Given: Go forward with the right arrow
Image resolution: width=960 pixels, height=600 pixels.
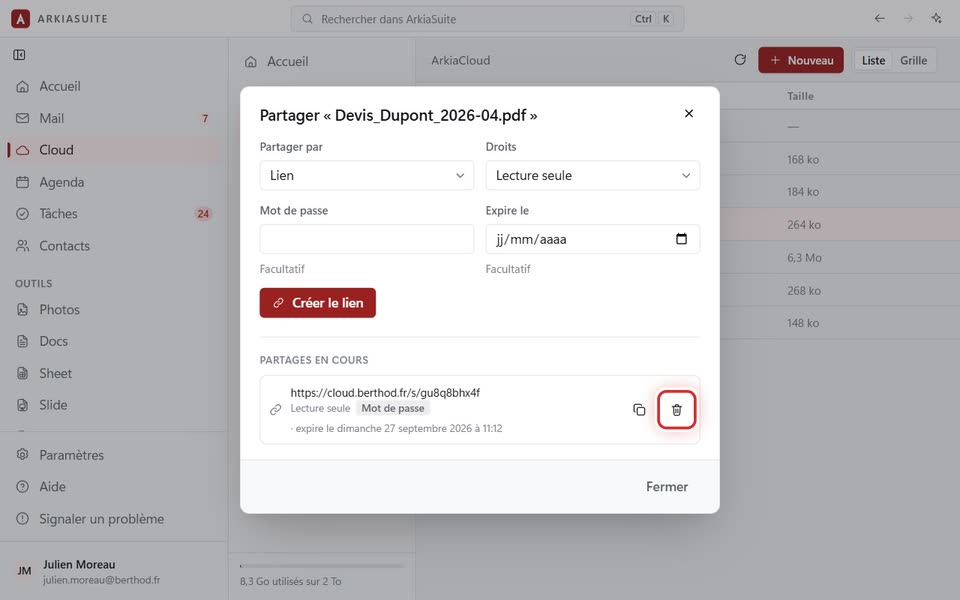Looking at the screenshot, I should (x=909, y=18).
